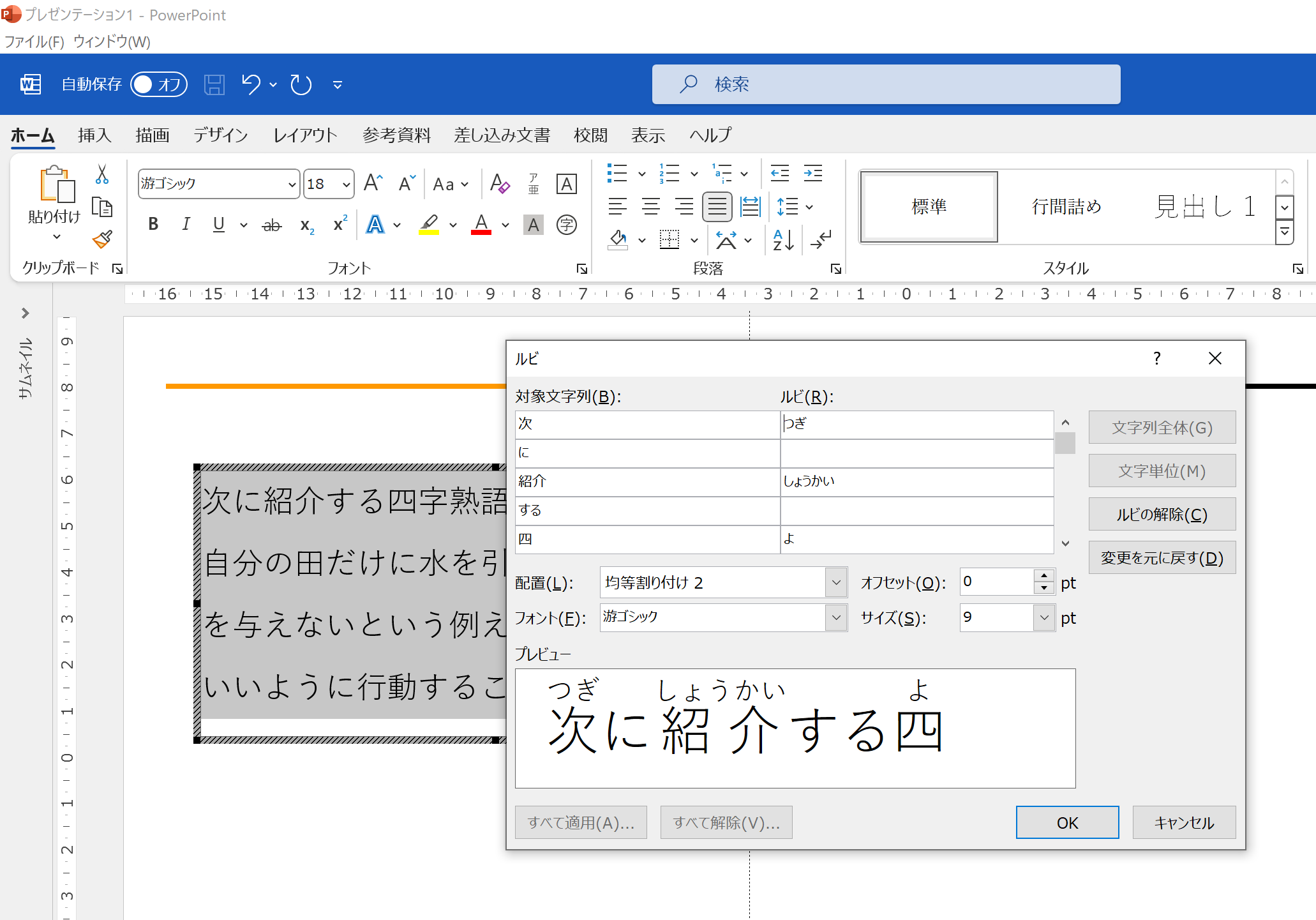Click the Sort A-Z icon
Viewport: 1316px width, 920px height.
(x=783, y=240)
